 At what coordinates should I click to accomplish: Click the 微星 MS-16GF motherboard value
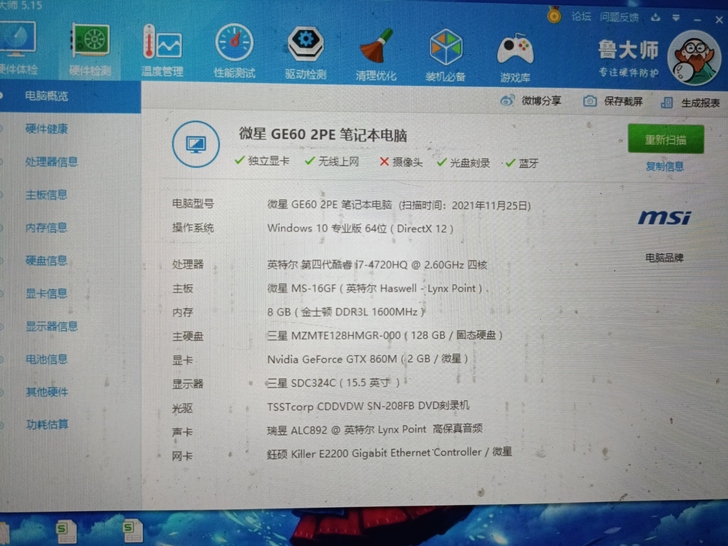[375, 288]
